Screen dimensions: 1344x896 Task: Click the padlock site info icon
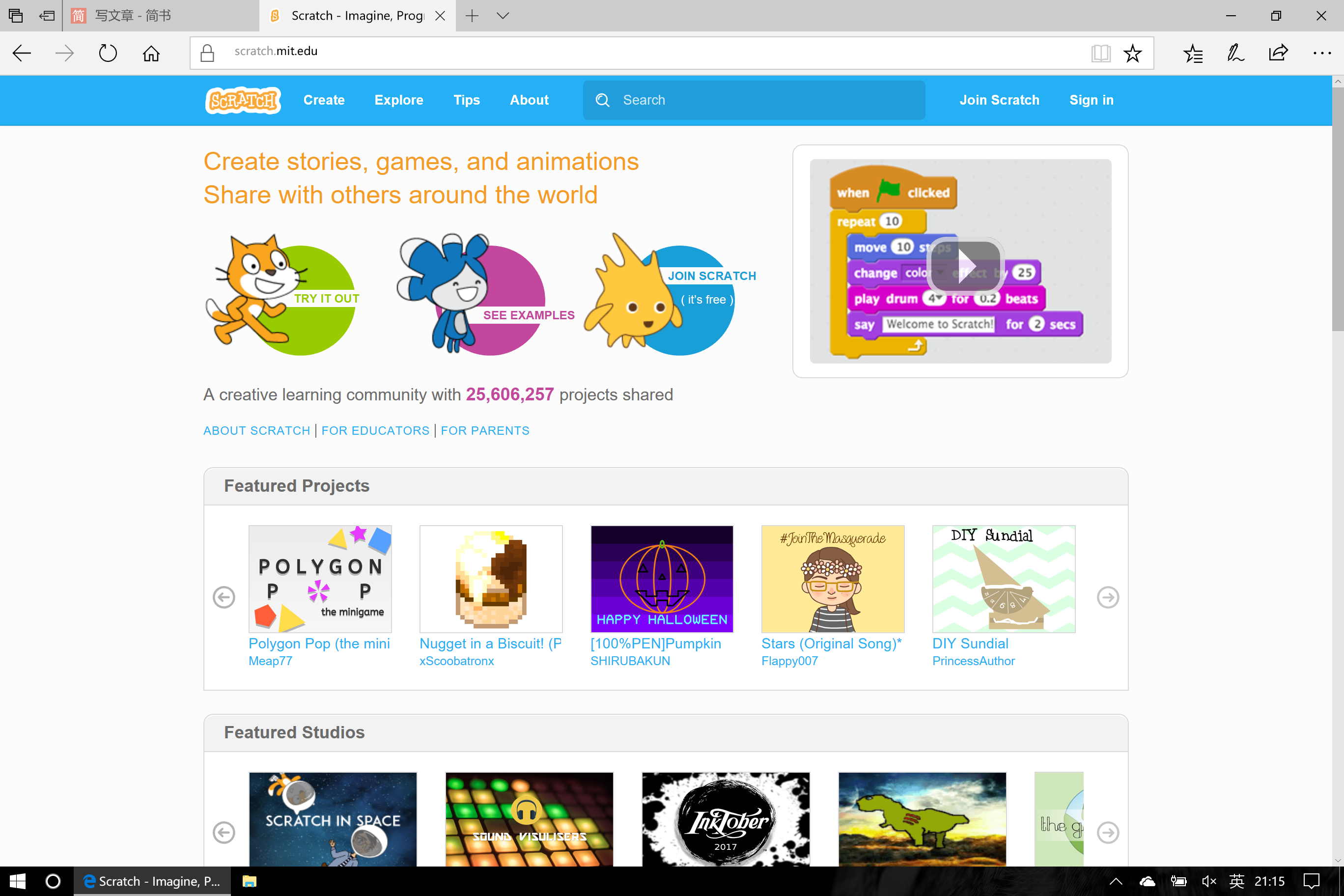tap(207, 53)
